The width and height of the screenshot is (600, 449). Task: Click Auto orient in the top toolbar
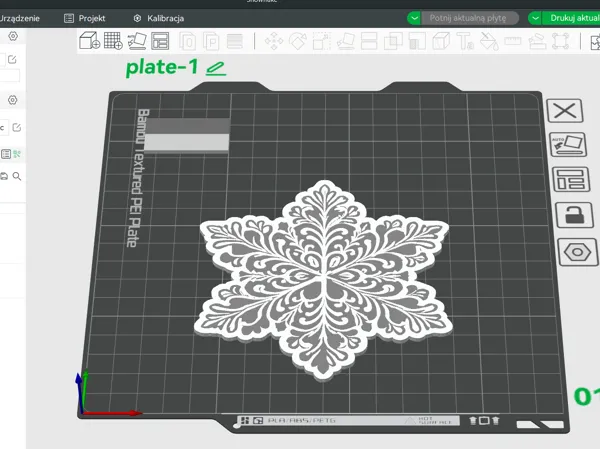click(x=137, y=41)
